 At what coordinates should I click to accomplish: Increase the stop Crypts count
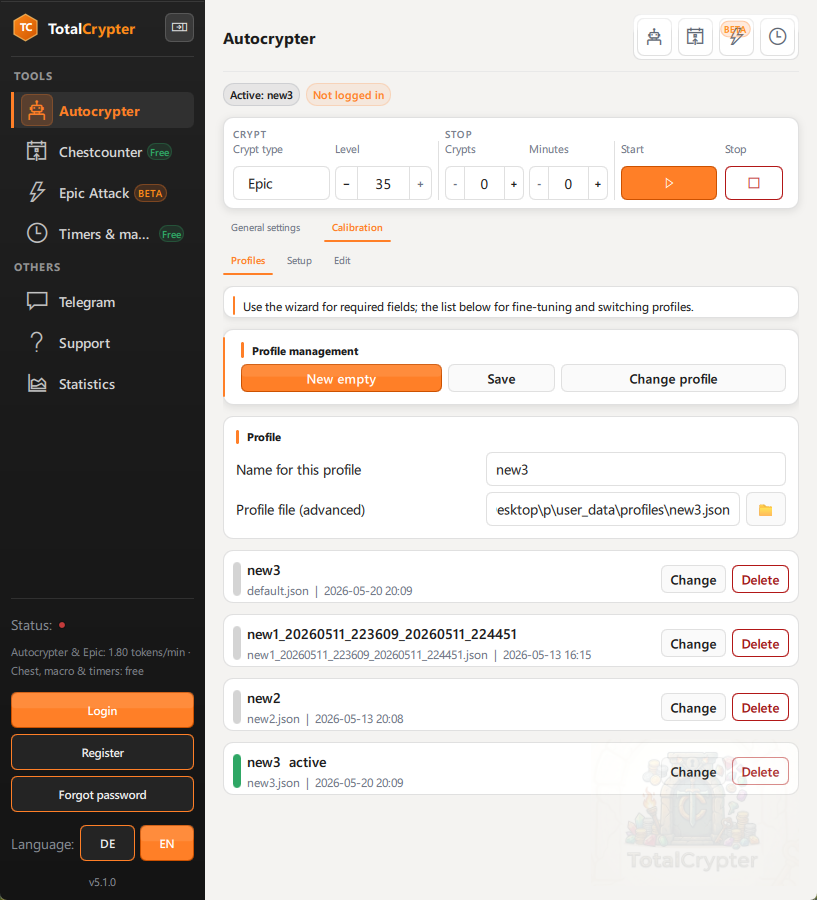(514, 184)
